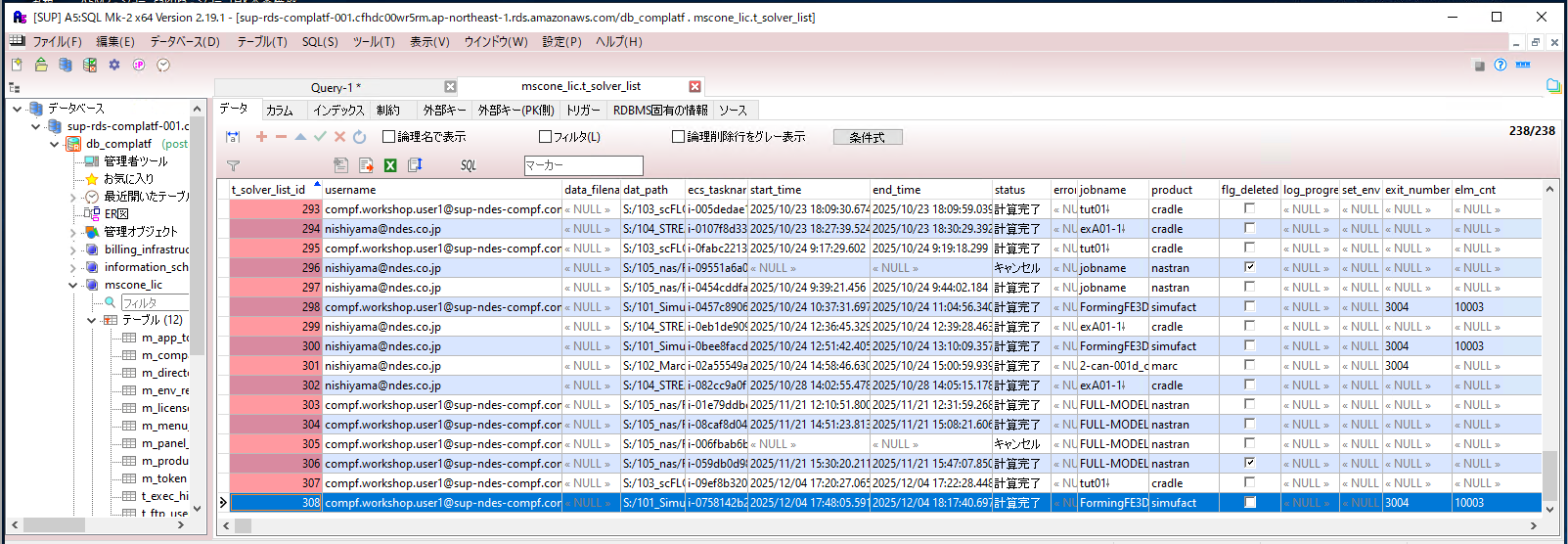
Task: Enable the 論理名で表示 checkbox
Action: [x=388, y=137]
